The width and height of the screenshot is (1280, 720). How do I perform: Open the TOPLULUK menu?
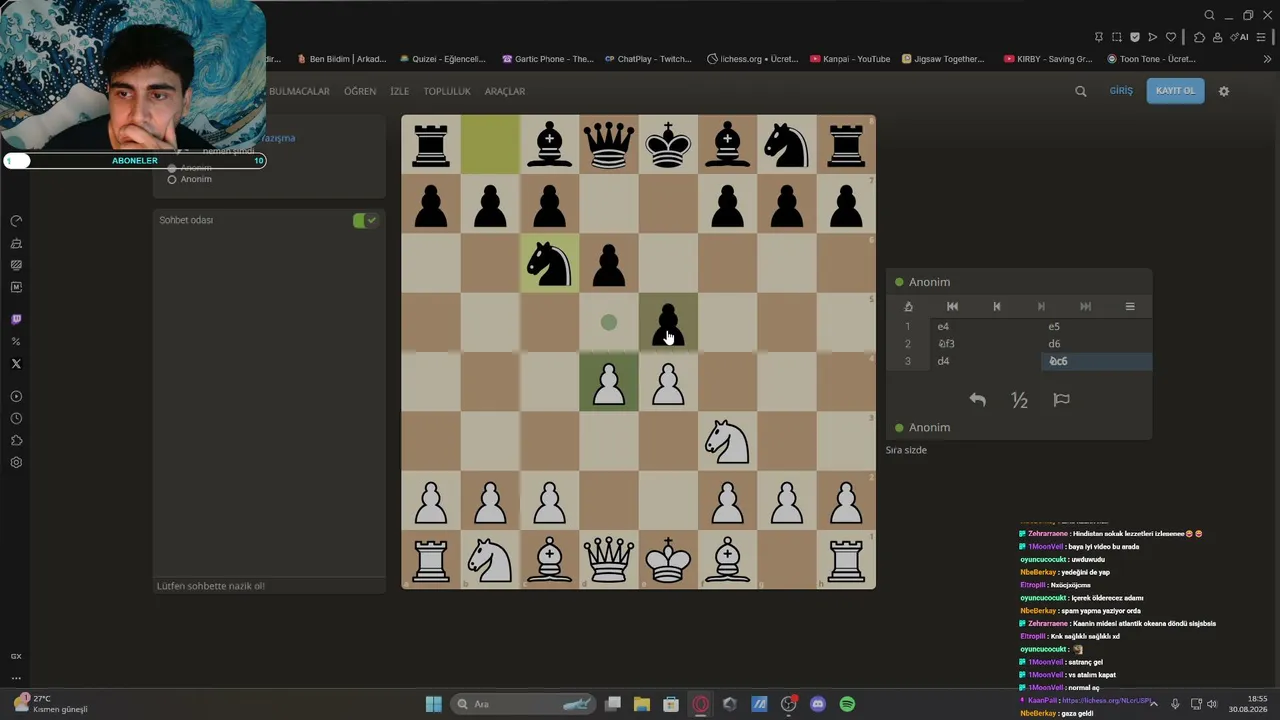tap(447, 91)
